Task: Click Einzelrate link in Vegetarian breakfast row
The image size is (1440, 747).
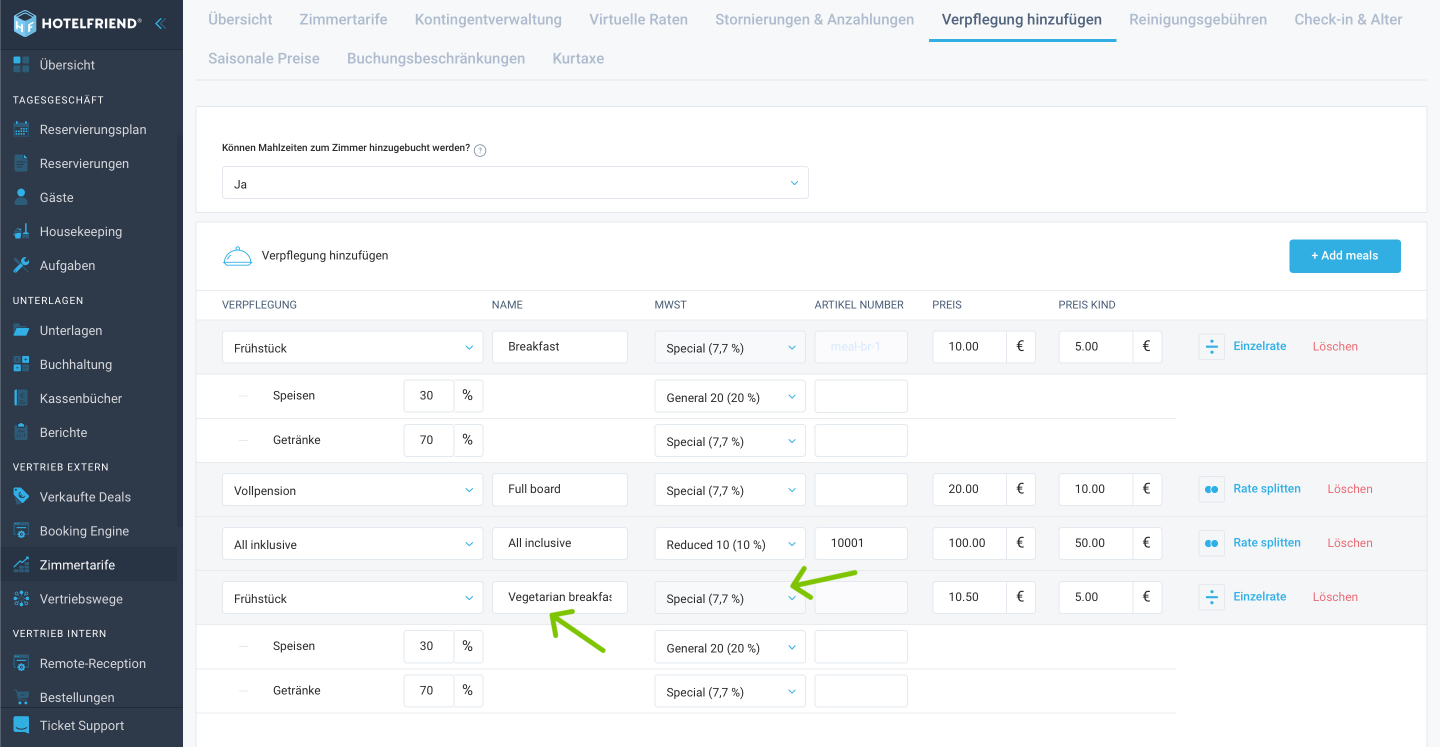Action: (1259, 597)
